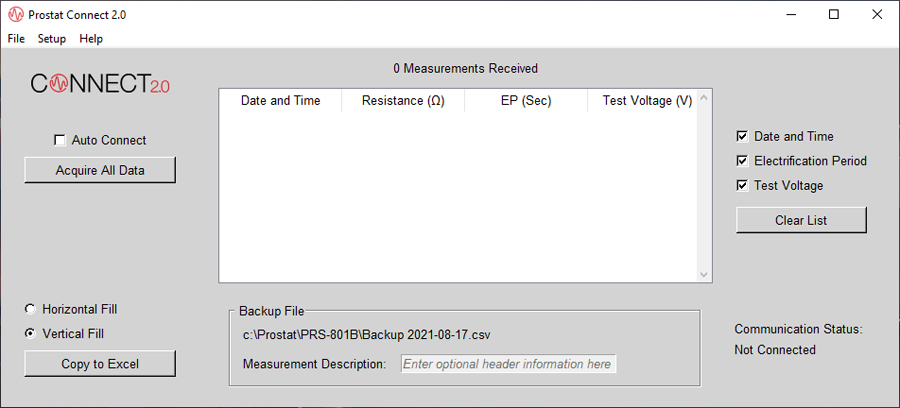Click the list's scroll-down arrow

tap(704, 274)
